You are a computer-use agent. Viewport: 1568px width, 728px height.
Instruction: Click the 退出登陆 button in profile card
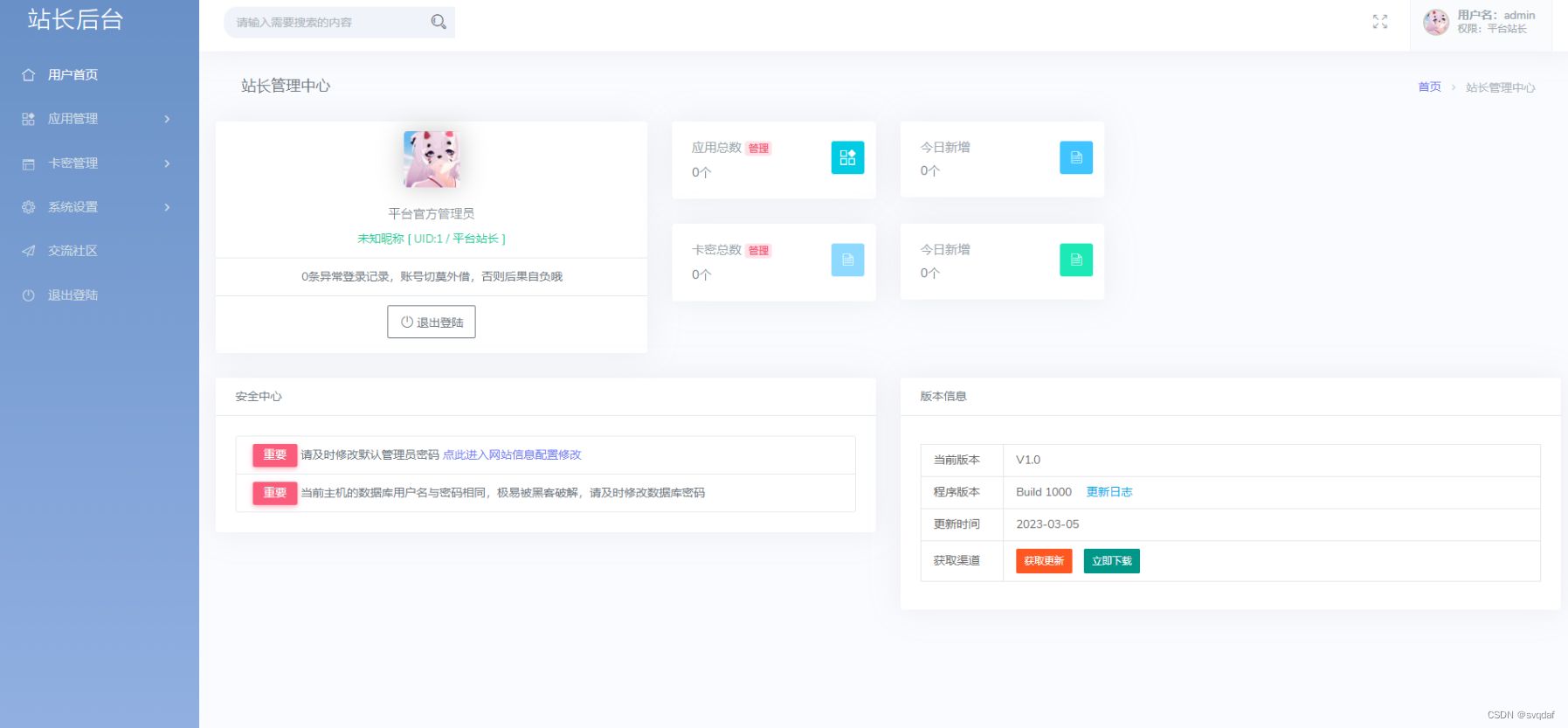(x=432, y=322)
